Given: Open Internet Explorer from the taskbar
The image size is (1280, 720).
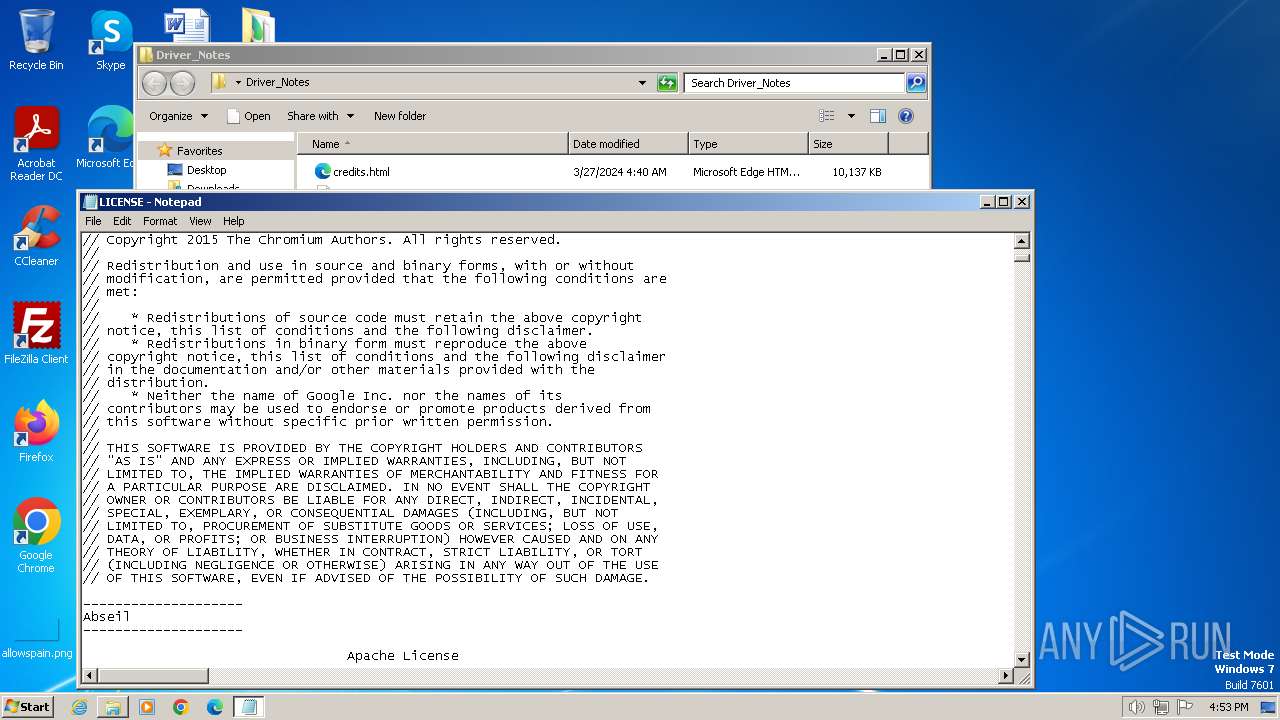Looking at the screenshot, I should pyautogui.click(x=79, y=707).
